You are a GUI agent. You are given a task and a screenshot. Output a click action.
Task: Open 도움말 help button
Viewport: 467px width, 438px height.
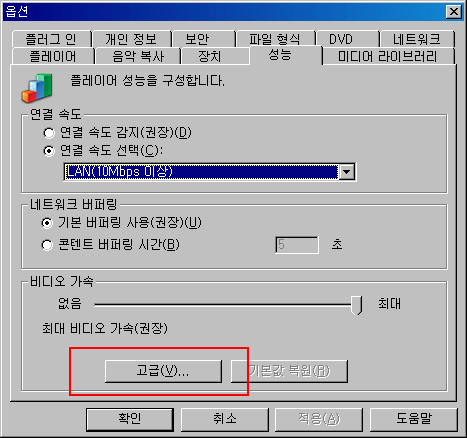(414, 419)
